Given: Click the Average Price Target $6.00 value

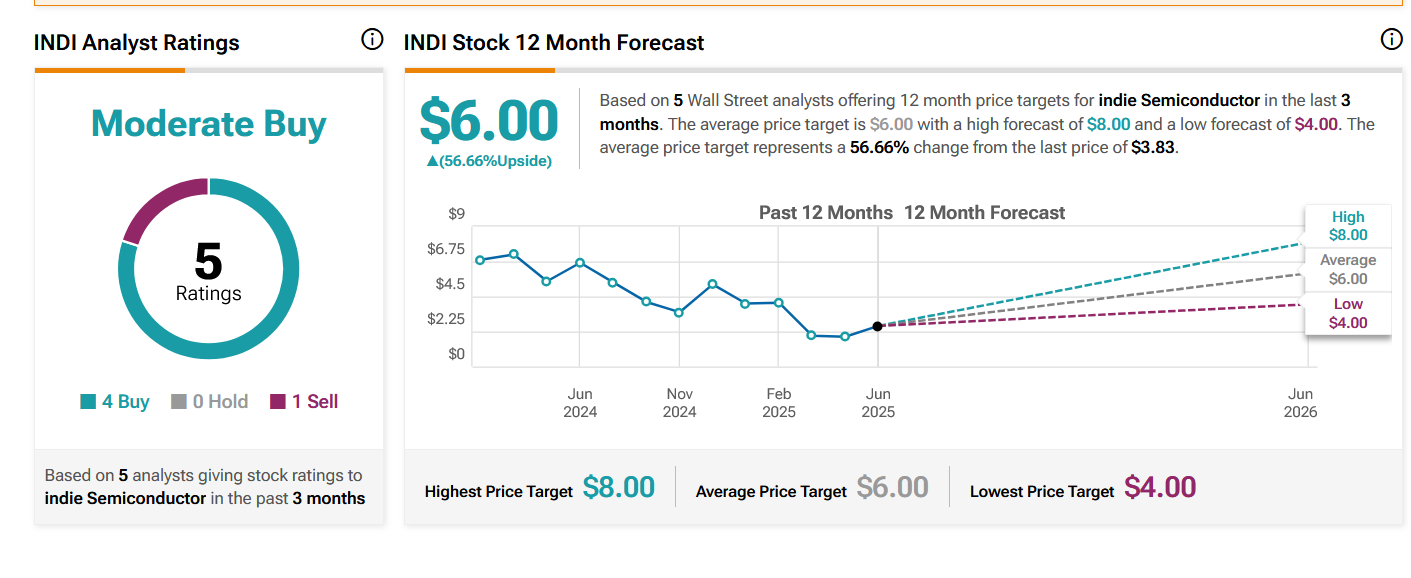Looking at the screenshot, I should 893,488.
